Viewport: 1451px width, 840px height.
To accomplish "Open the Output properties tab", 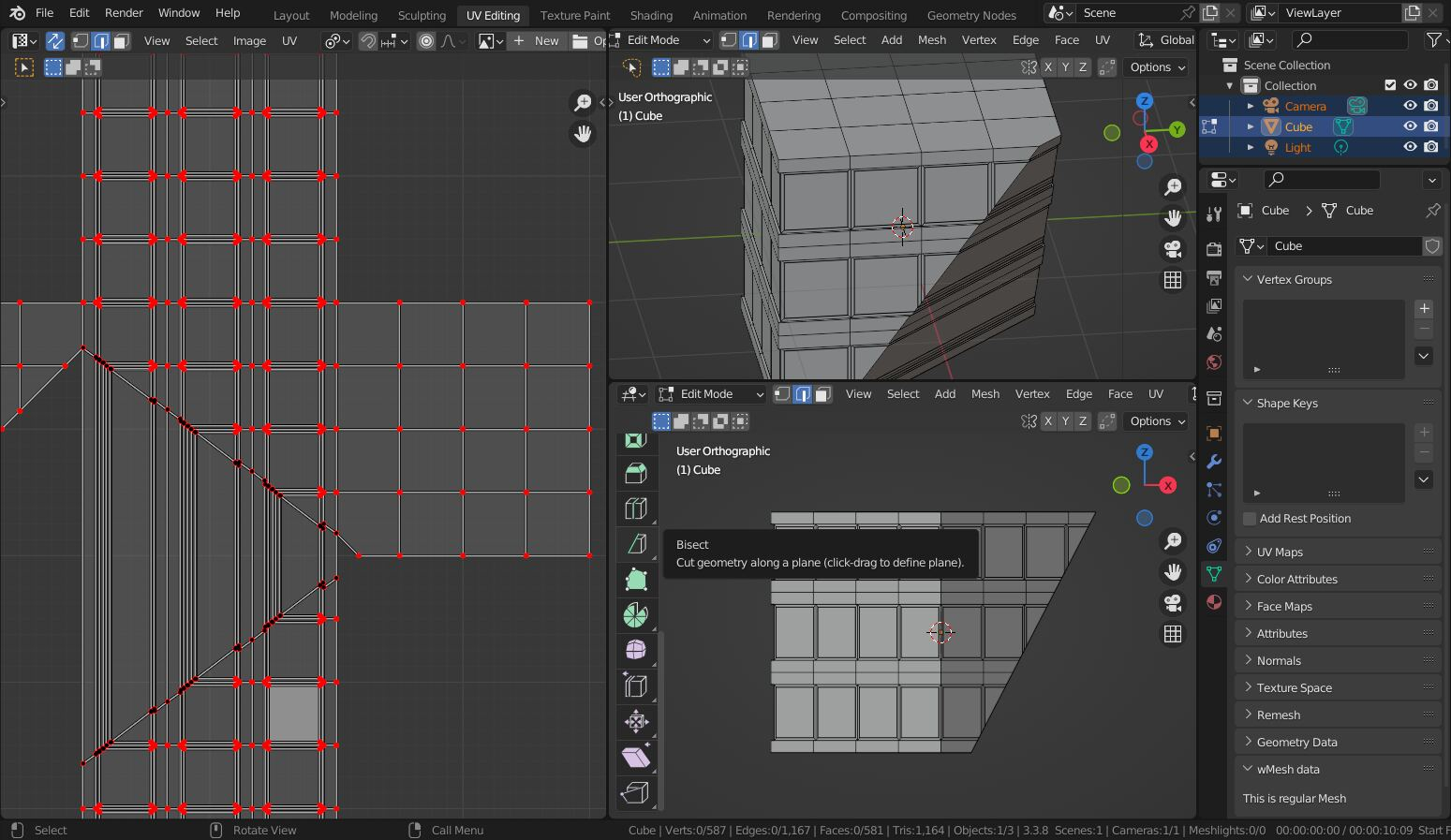I will pos(1214,278).
